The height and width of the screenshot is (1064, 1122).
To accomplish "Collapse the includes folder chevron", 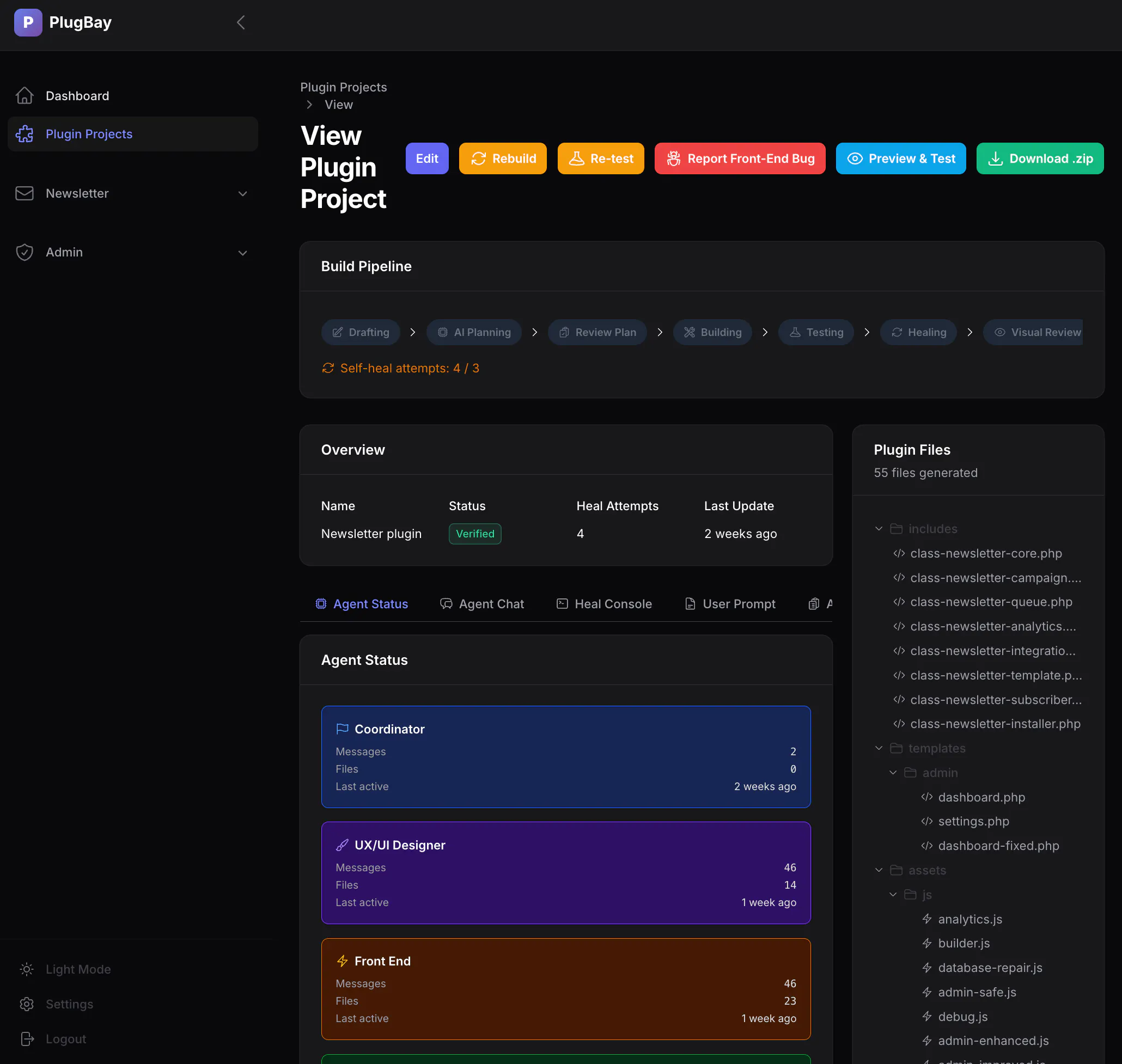I will (x=879, y=529).
